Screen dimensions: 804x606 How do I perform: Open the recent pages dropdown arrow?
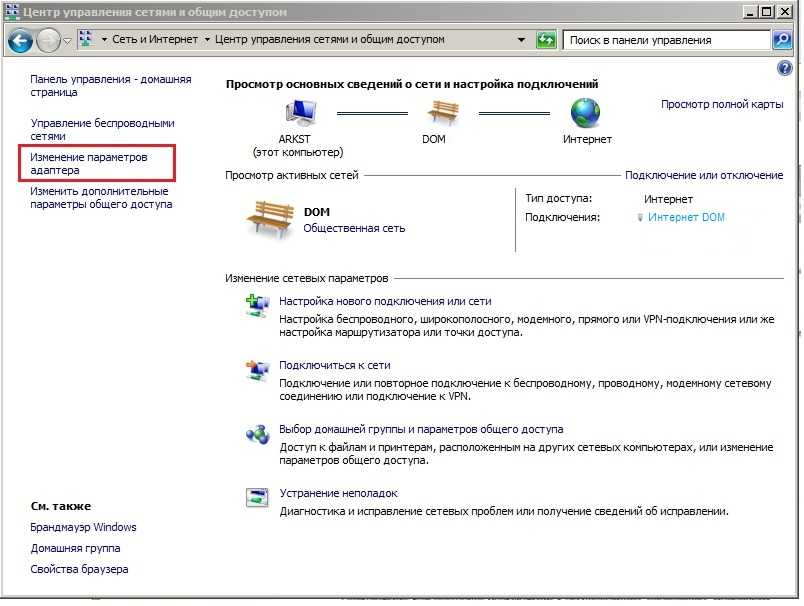point(67,40)
